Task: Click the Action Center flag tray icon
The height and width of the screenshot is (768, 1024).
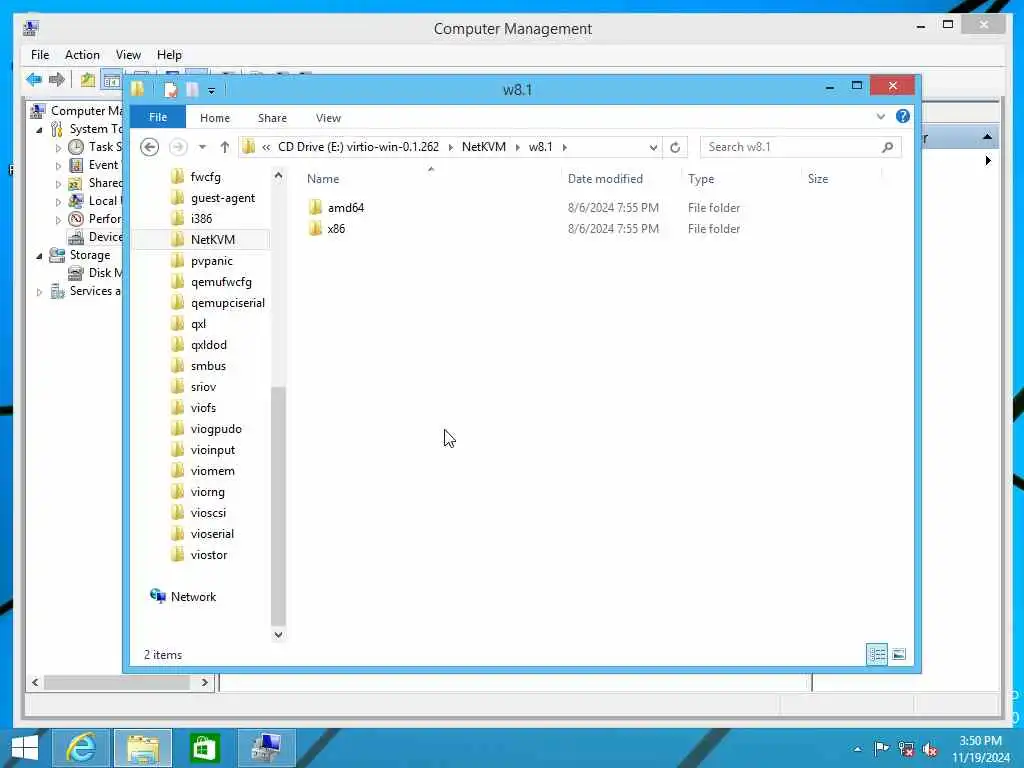Action: tap(881, 748)
